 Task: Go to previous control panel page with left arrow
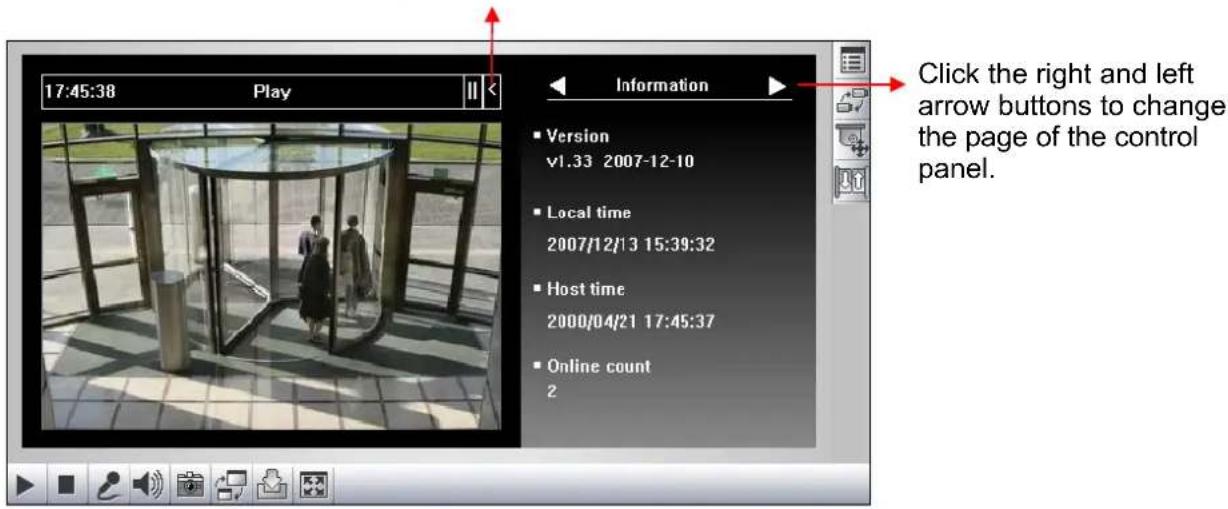[559, 86]
